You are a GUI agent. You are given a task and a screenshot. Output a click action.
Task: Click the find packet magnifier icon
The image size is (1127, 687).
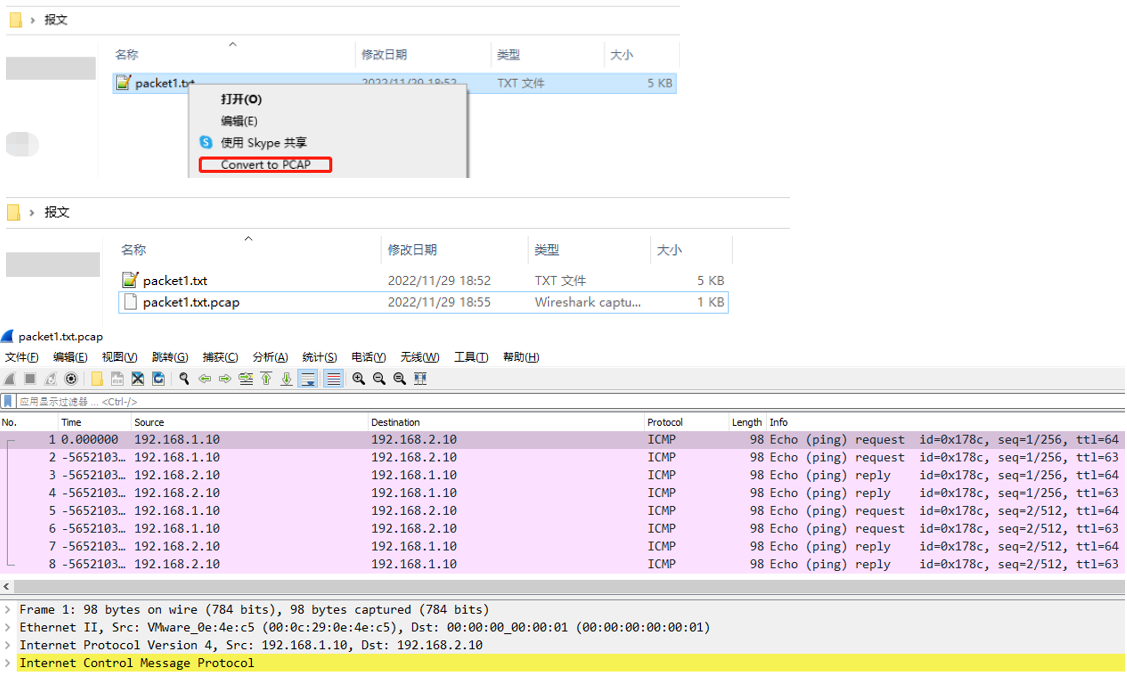(184, 379)
